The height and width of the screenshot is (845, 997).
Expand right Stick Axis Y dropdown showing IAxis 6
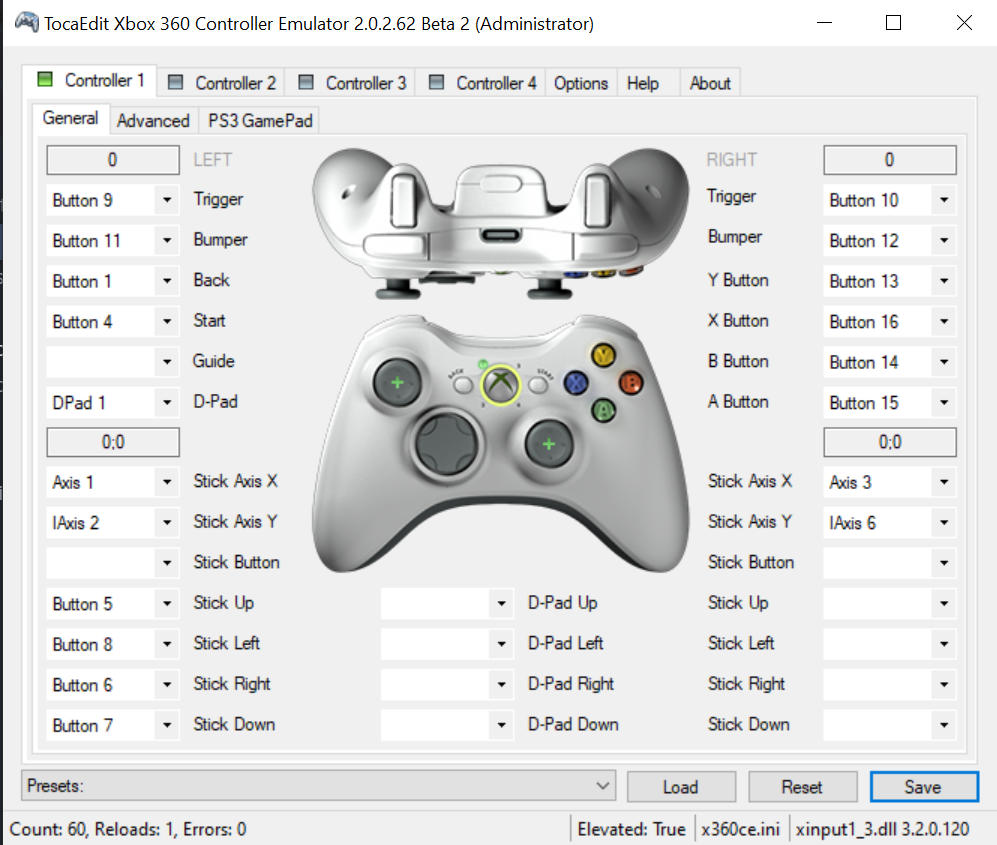[890, 523]
